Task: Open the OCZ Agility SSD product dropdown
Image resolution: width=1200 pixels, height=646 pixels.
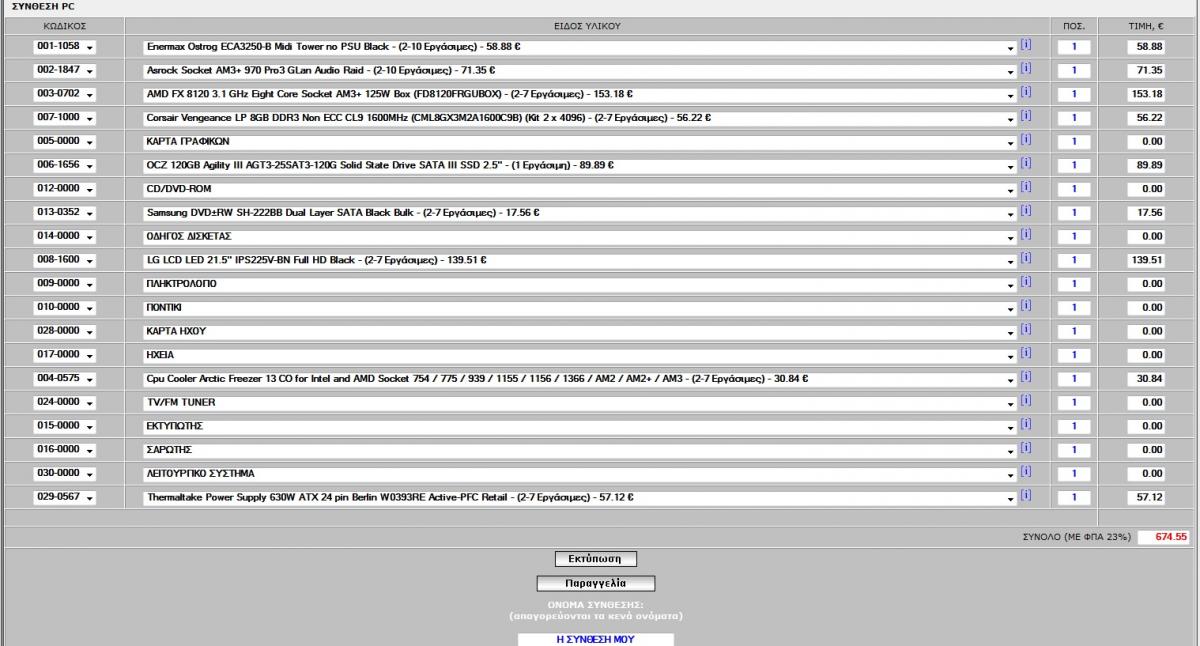Action: [580, 165]
